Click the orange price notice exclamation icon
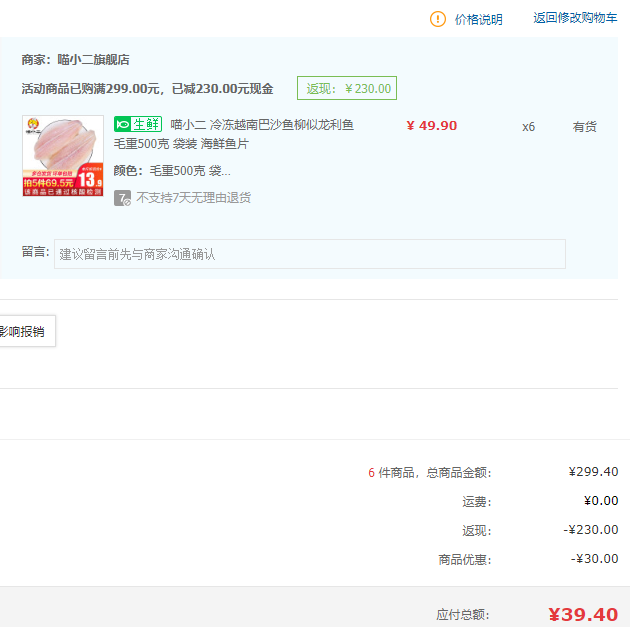Image resolution: width=630 pixels, height=627 pixels. pyautogui.click(x=438, y=19)
